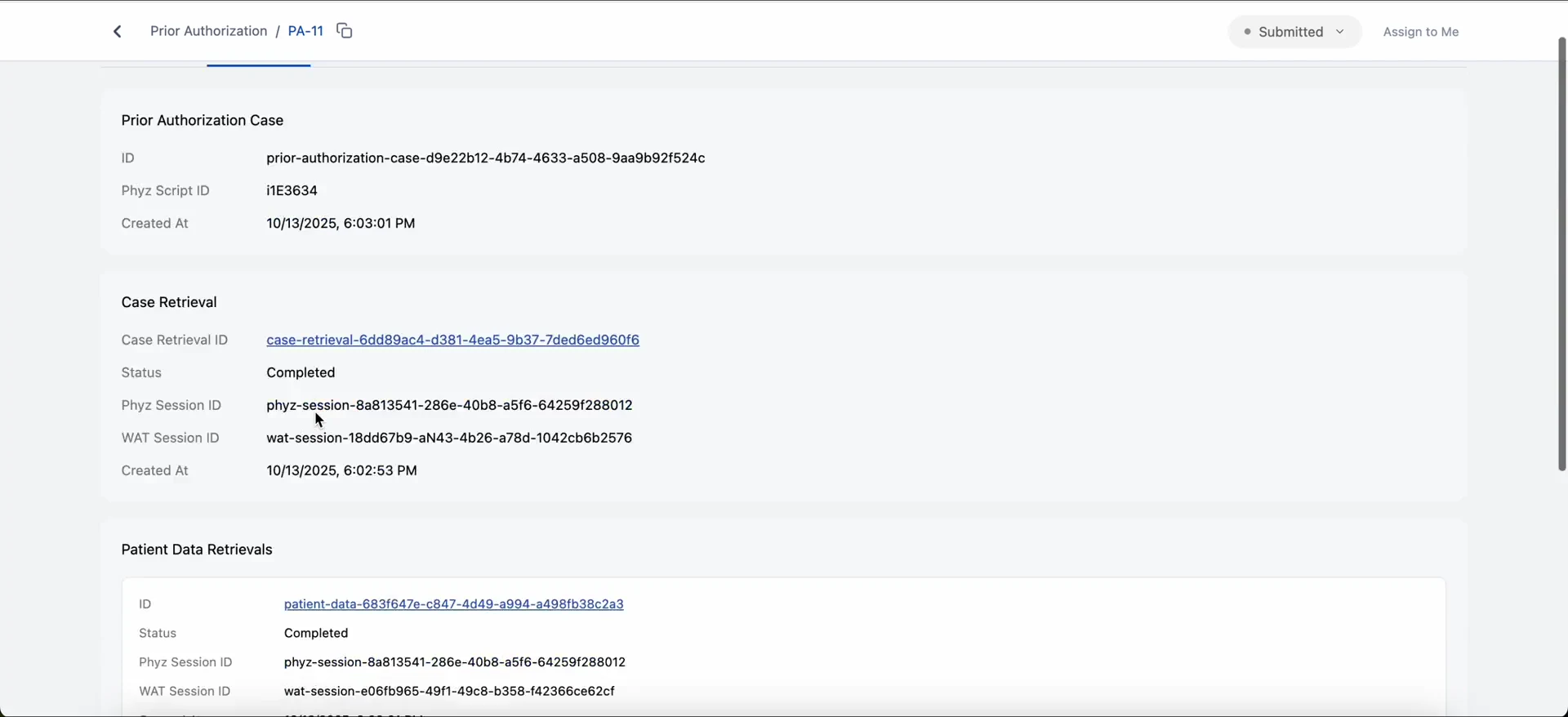Open the Prior Authorization breadcrumb

pos(208,31)
